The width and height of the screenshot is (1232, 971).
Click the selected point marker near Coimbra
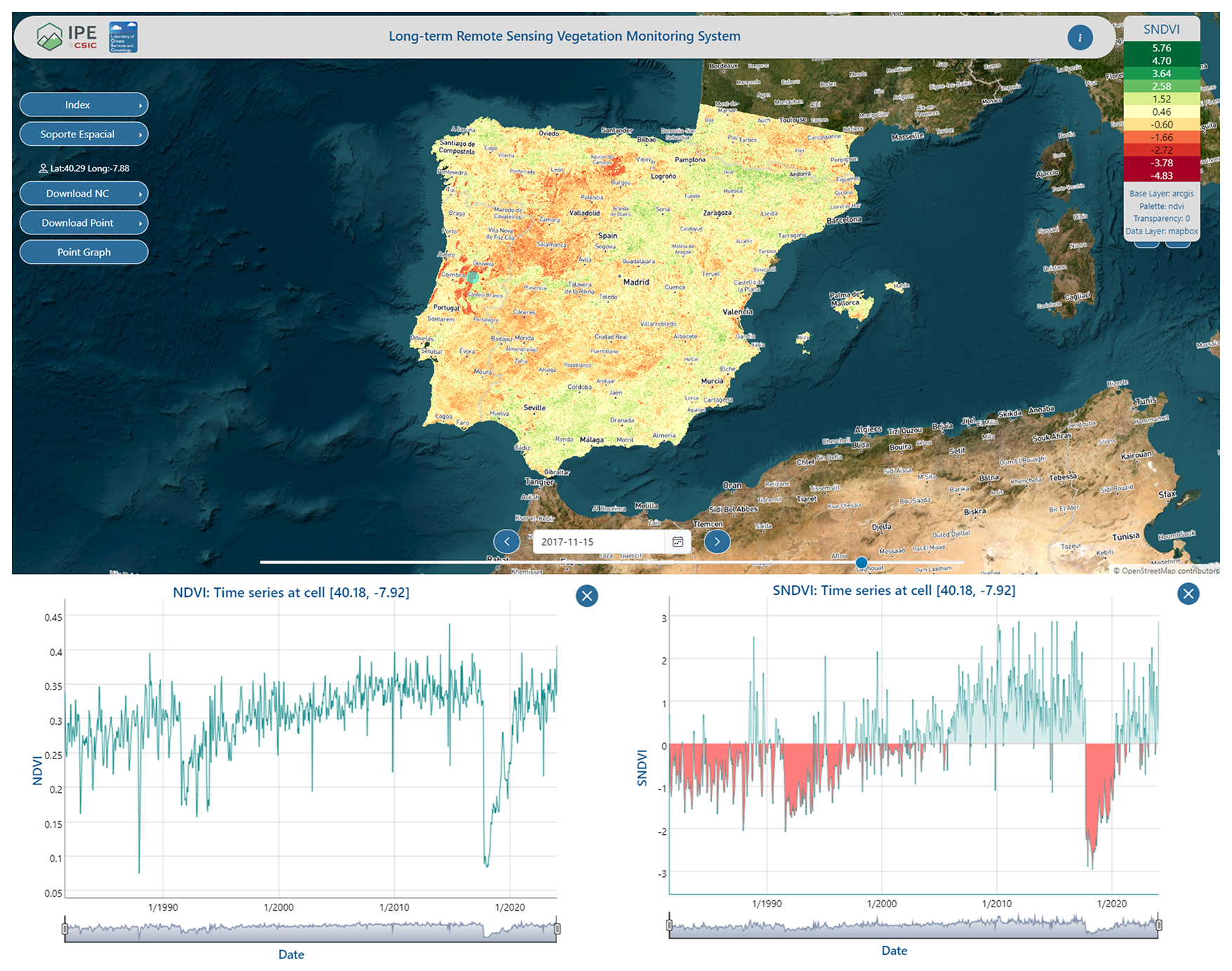473,277
